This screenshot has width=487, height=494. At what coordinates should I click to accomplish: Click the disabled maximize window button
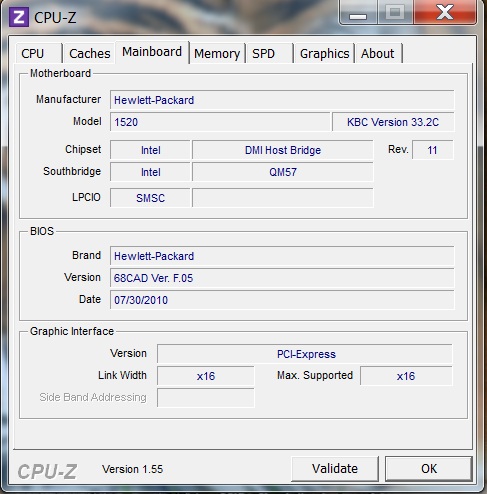tap(395, 13)
